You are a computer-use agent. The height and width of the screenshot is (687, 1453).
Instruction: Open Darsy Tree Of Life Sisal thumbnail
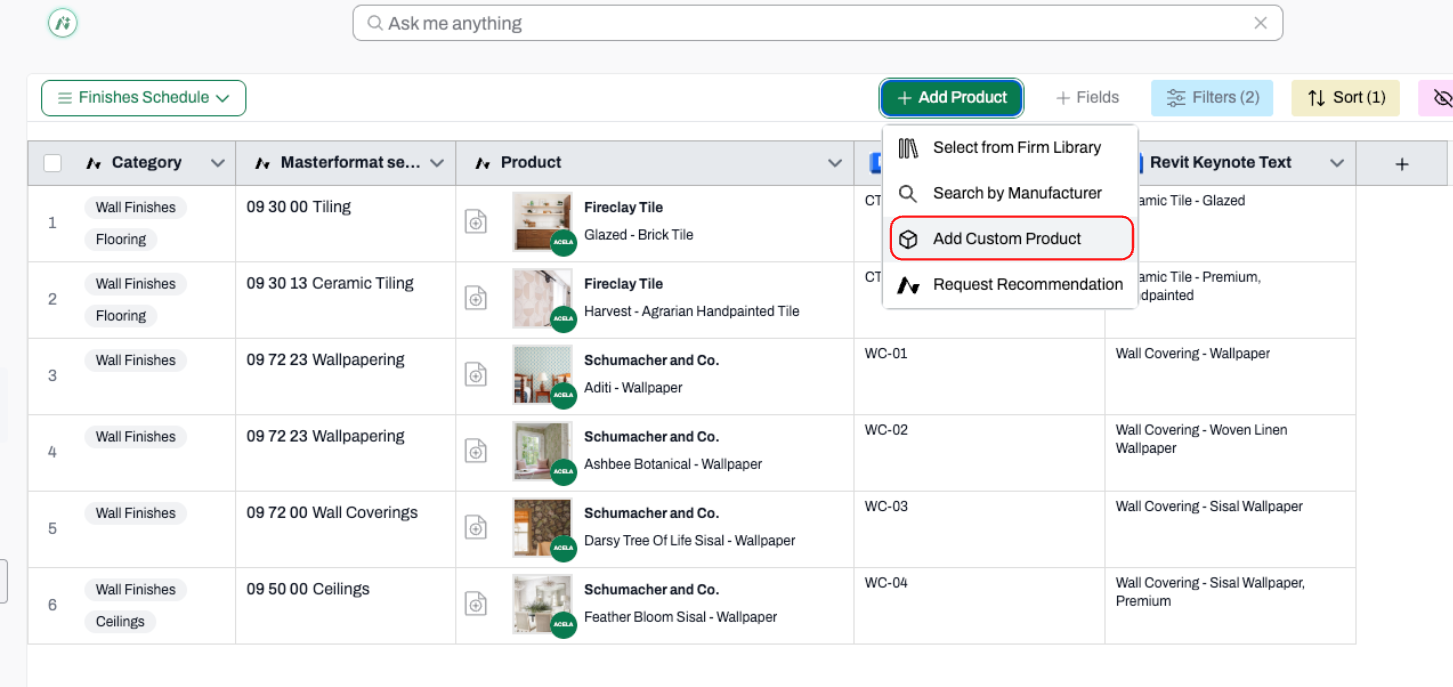[542, 526]
